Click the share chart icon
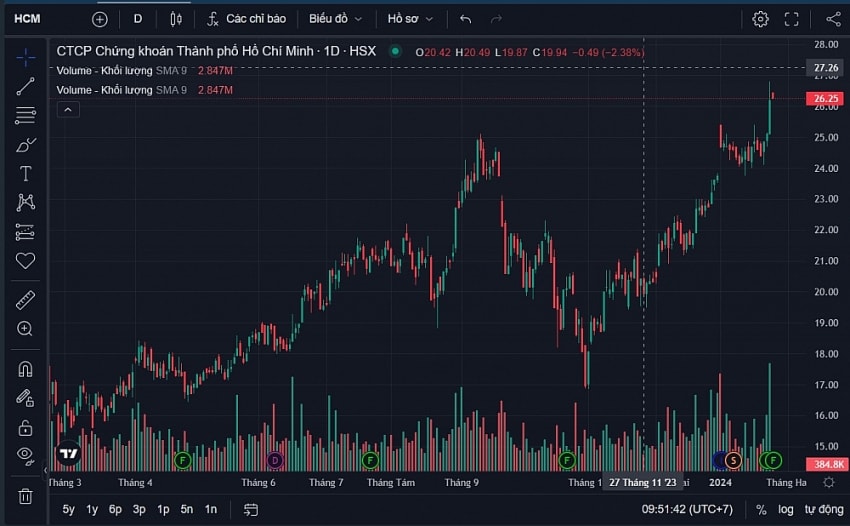 (833, 20)
